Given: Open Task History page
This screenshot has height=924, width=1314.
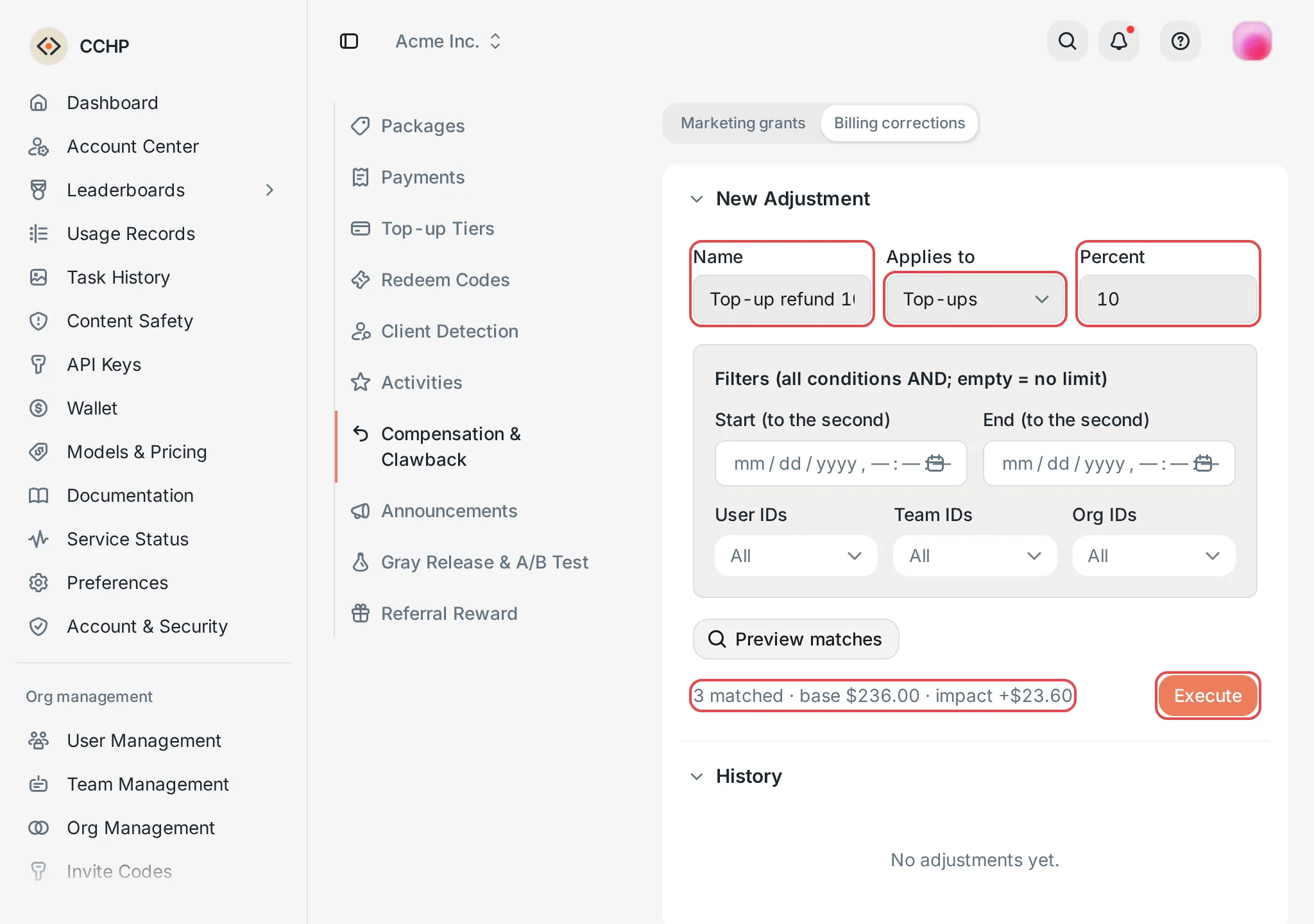Looking at the screenshot, I should pyautogui.click(x=154, y=277).
